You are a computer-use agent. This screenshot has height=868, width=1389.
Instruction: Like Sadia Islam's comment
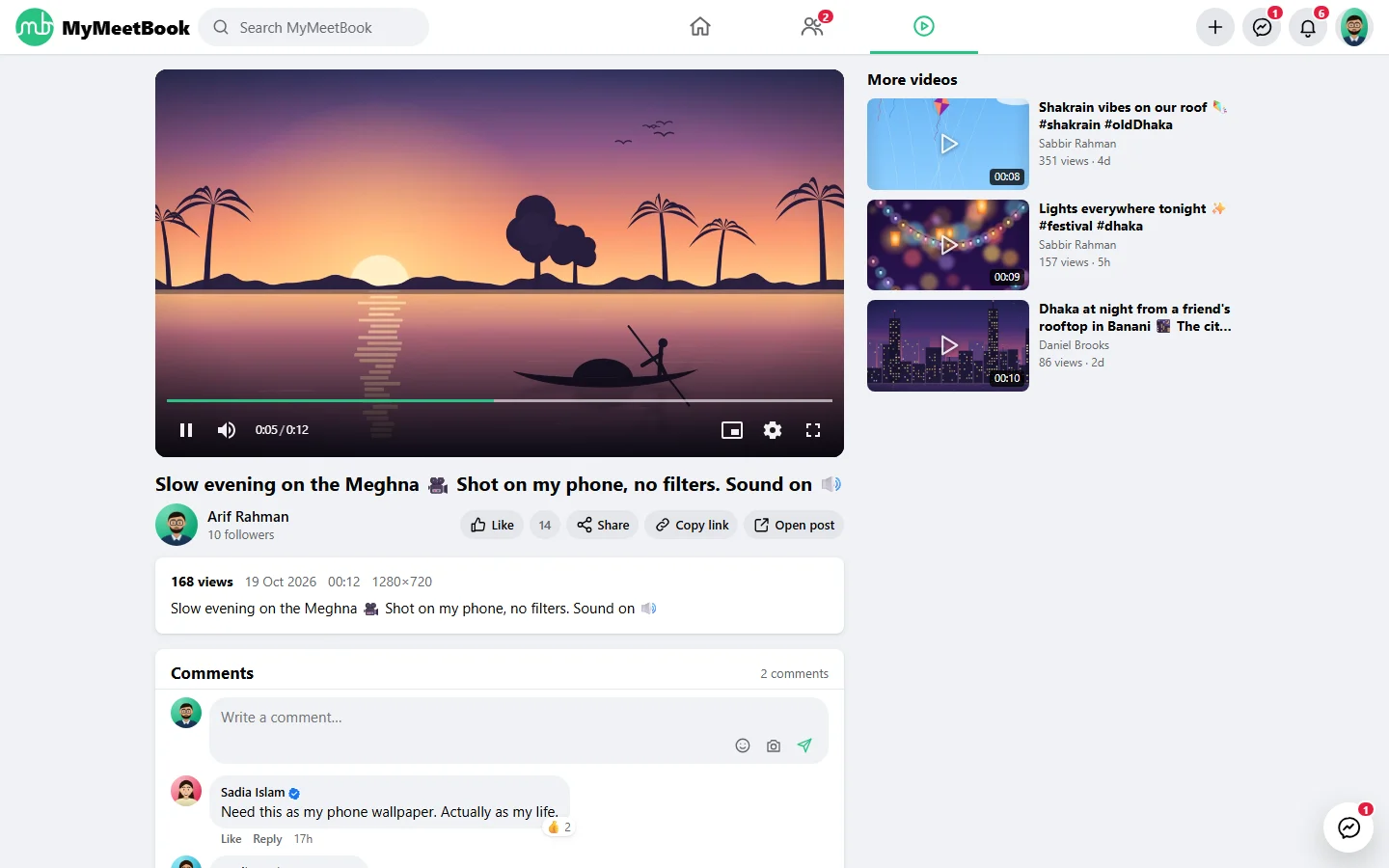pos(231,839)
